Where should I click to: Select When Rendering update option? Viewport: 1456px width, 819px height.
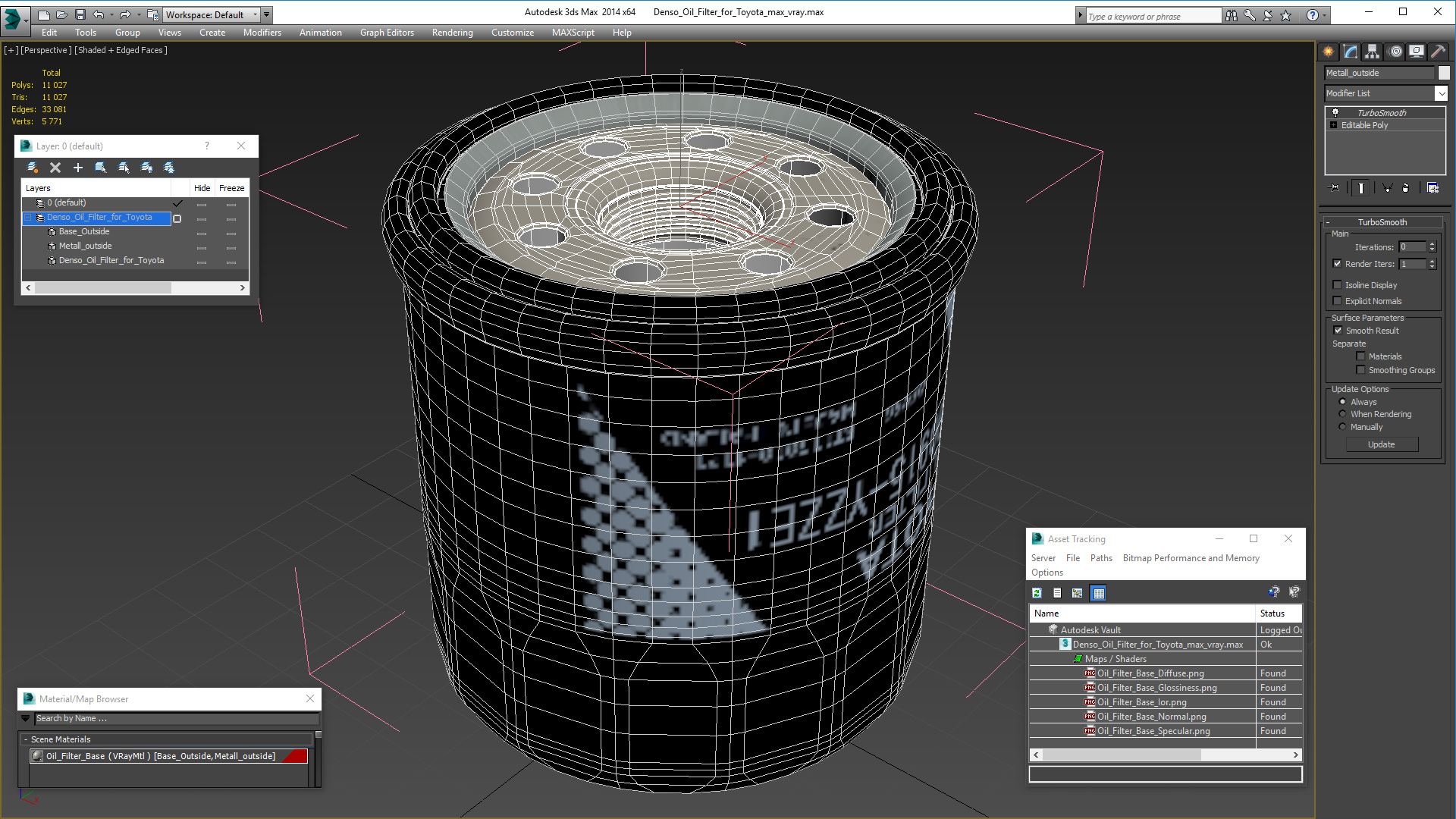tap(1343, 414)
